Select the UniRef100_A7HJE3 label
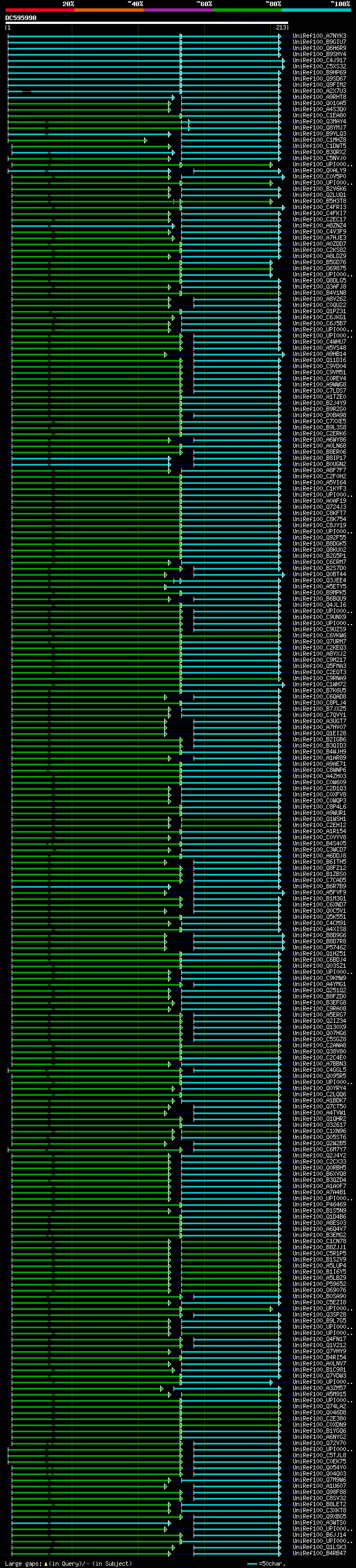 click(x=319, y=238)
